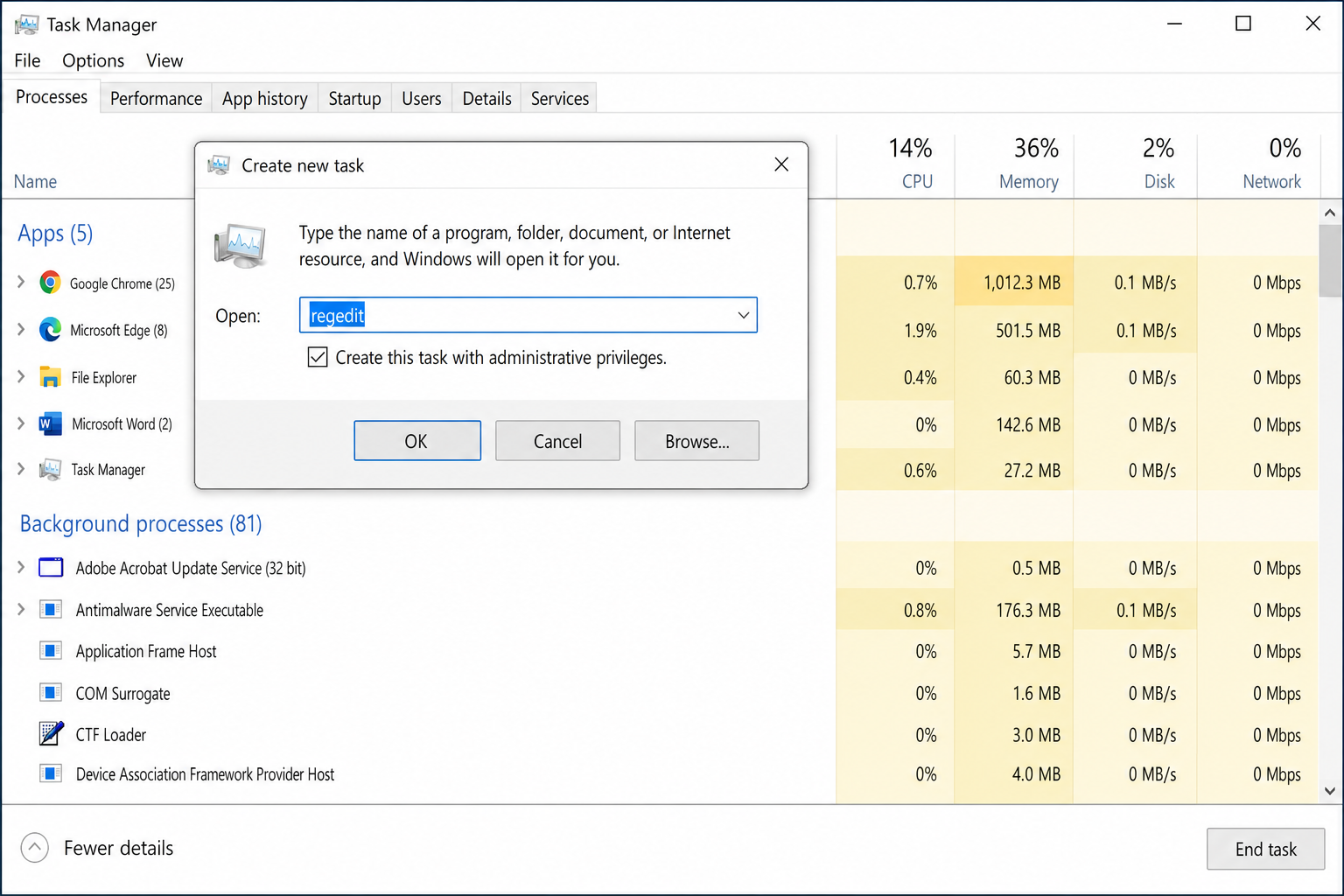Open the Open field dropdown arrow

(x=743, y=315)
